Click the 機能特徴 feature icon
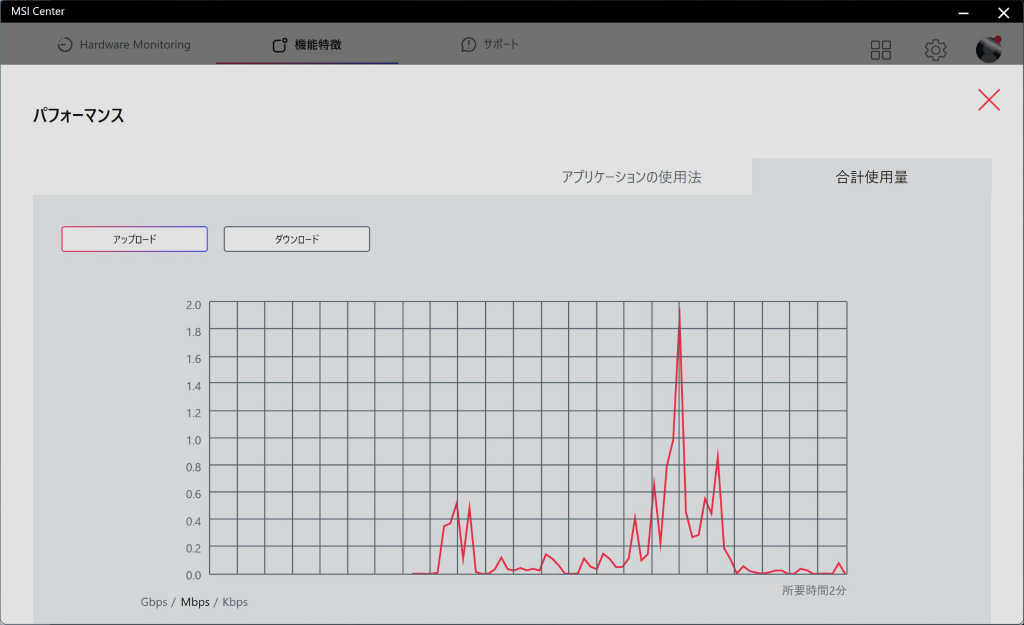This screenshot has width=1024, height=625. tap(280, 45)
